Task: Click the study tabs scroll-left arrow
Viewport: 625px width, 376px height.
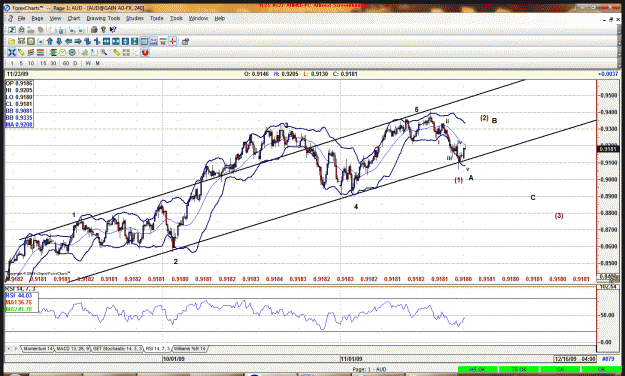Action: point(9,349)
